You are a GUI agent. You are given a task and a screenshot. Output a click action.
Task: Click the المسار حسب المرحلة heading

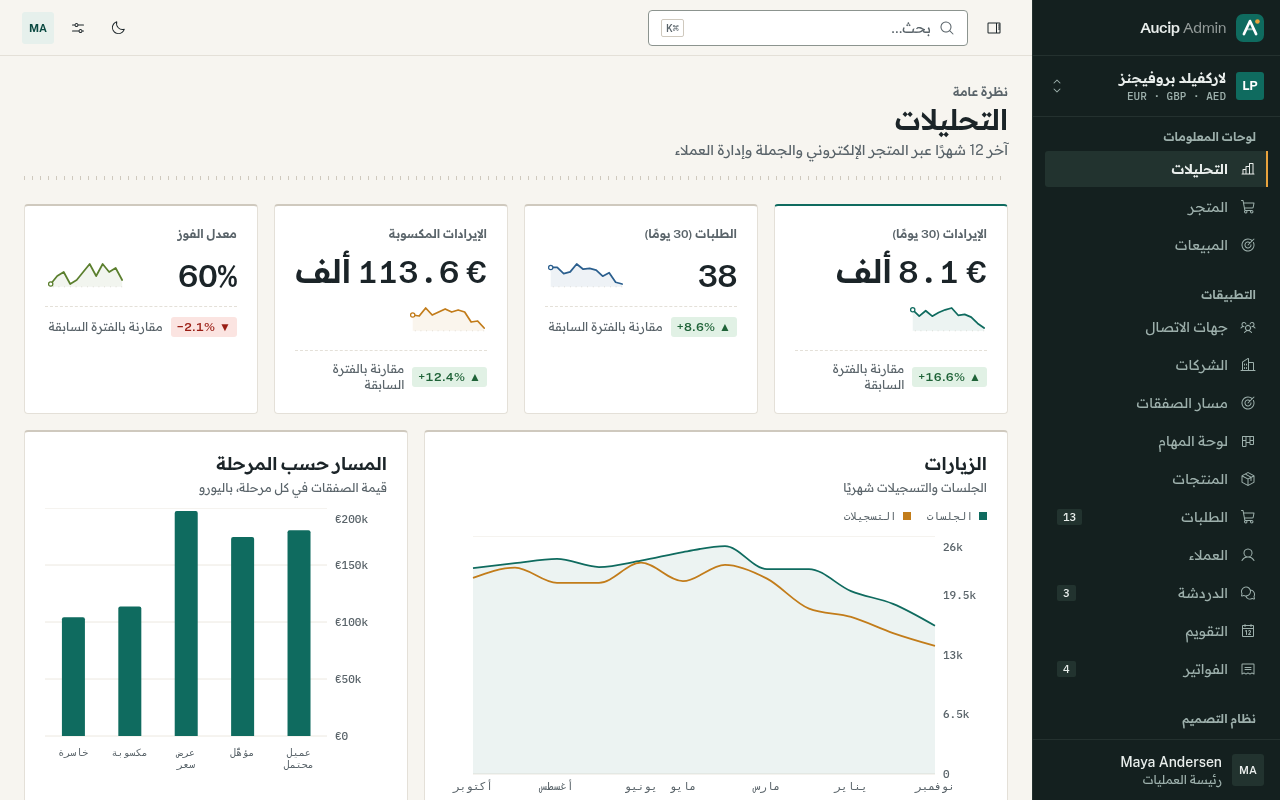(x=301, y=464)
